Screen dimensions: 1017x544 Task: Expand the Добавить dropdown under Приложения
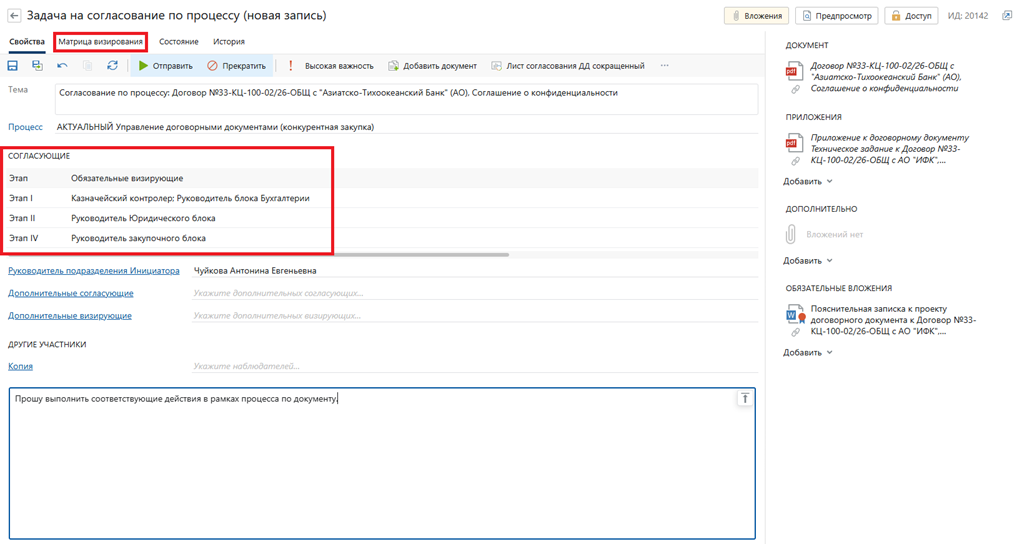point(808,182)
